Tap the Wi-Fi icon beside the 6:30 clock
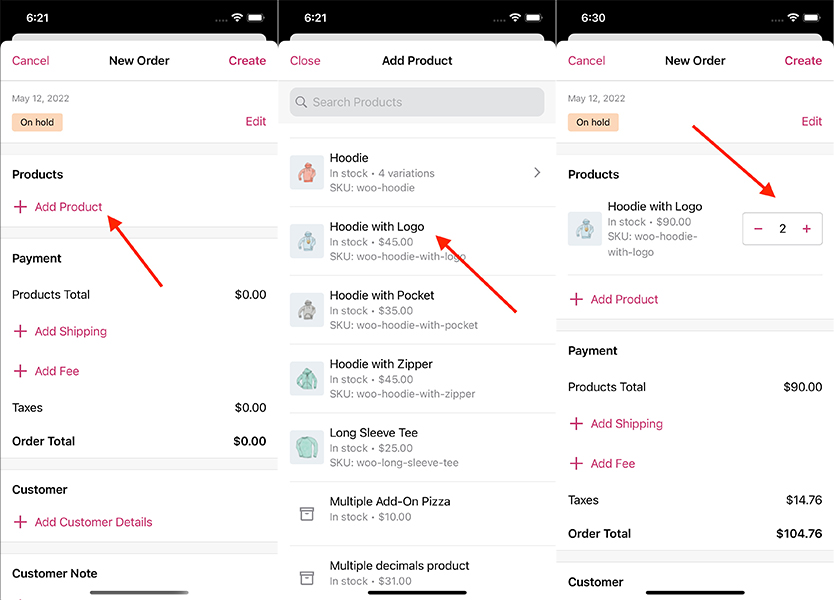Image resolution: width=834 pixels, height=600 pixels. (x=793, y=18)
